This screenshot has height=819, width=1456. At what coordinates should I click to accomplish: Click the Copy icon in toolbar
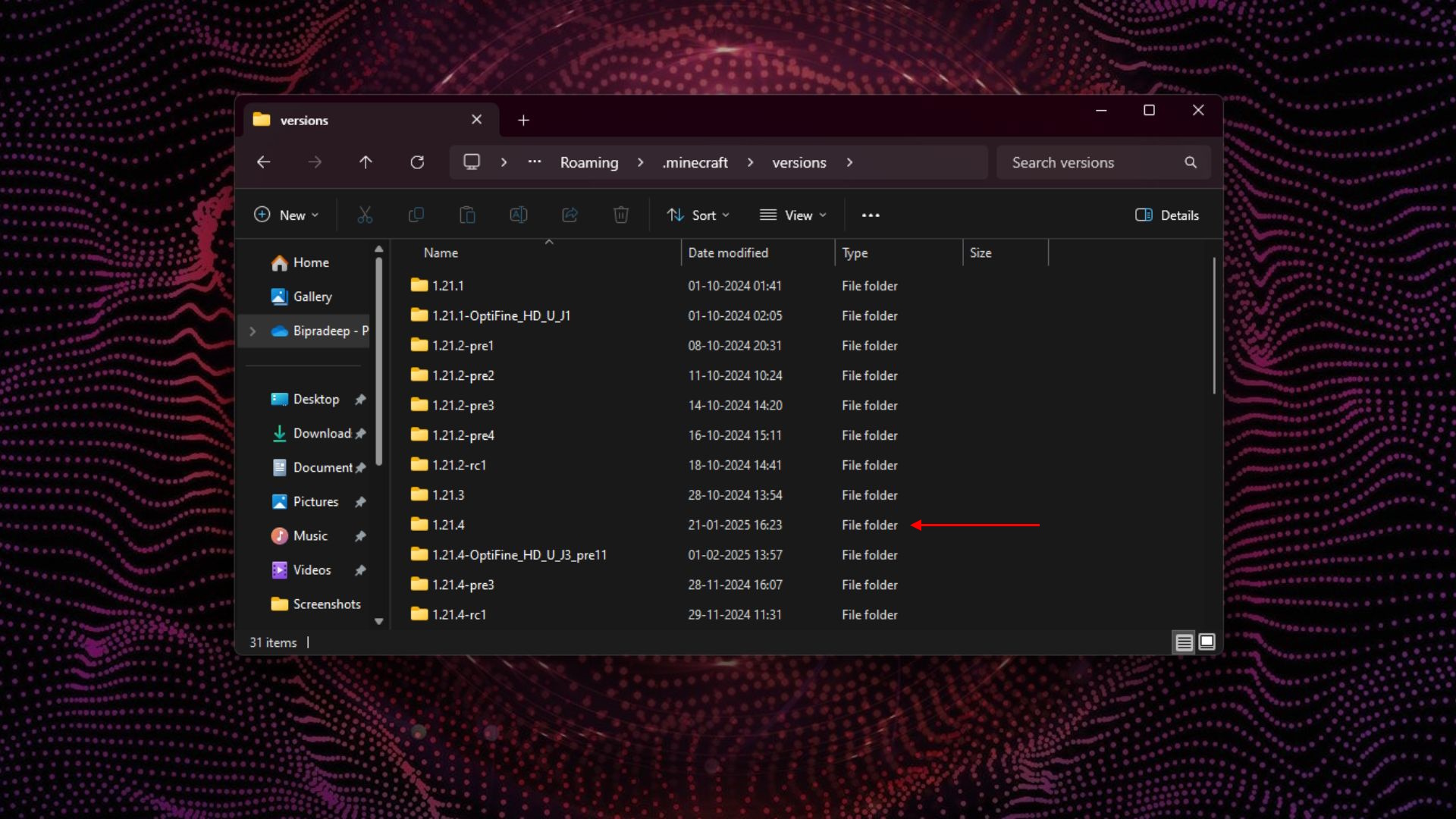pyautogui.click(x=416, y=215)
